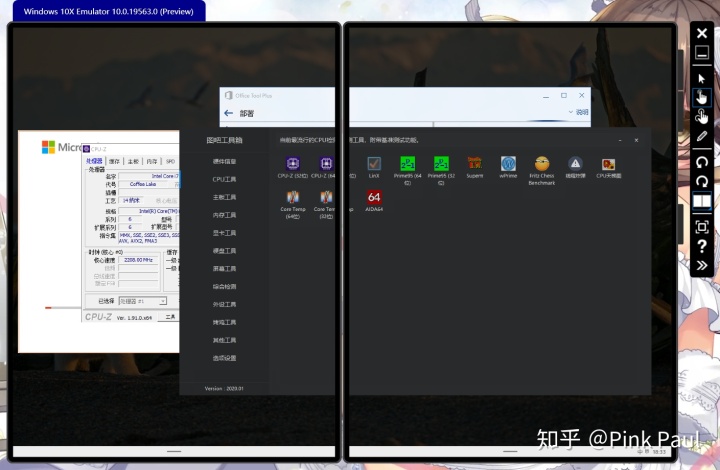The image size is (720, 470).
Task: Switch to 内存 tab in CPU-Z
Action: [152, 162]
